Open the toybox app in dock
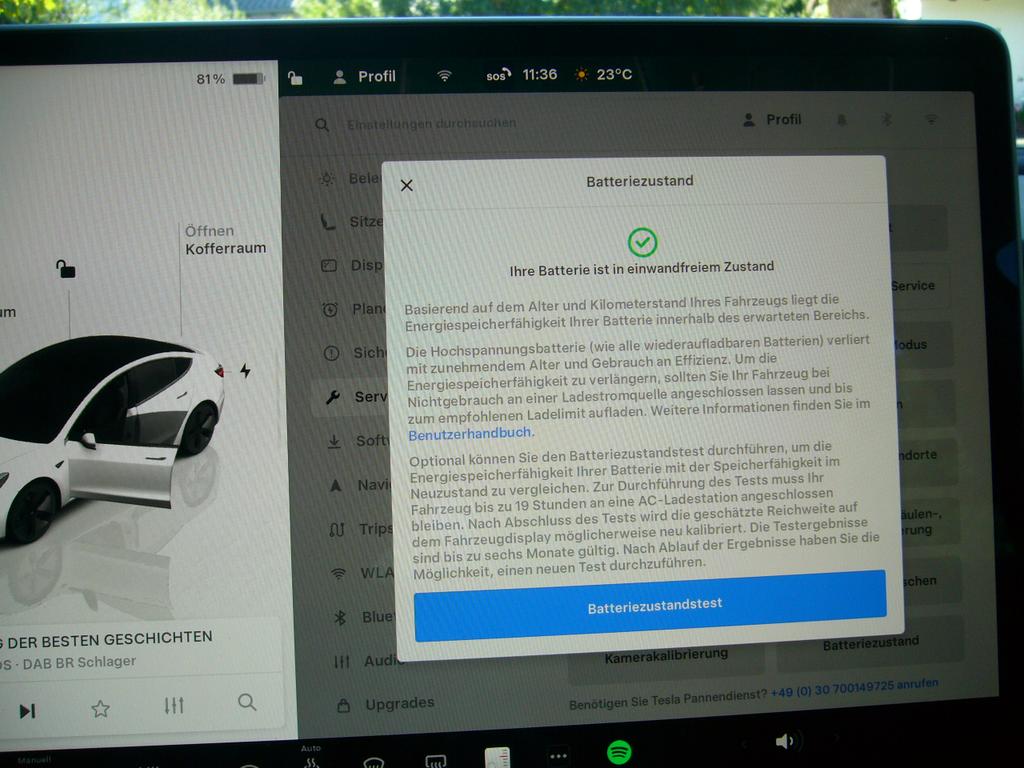The height and width of the screenshot is (768, 1024). (x=498, y=758)
